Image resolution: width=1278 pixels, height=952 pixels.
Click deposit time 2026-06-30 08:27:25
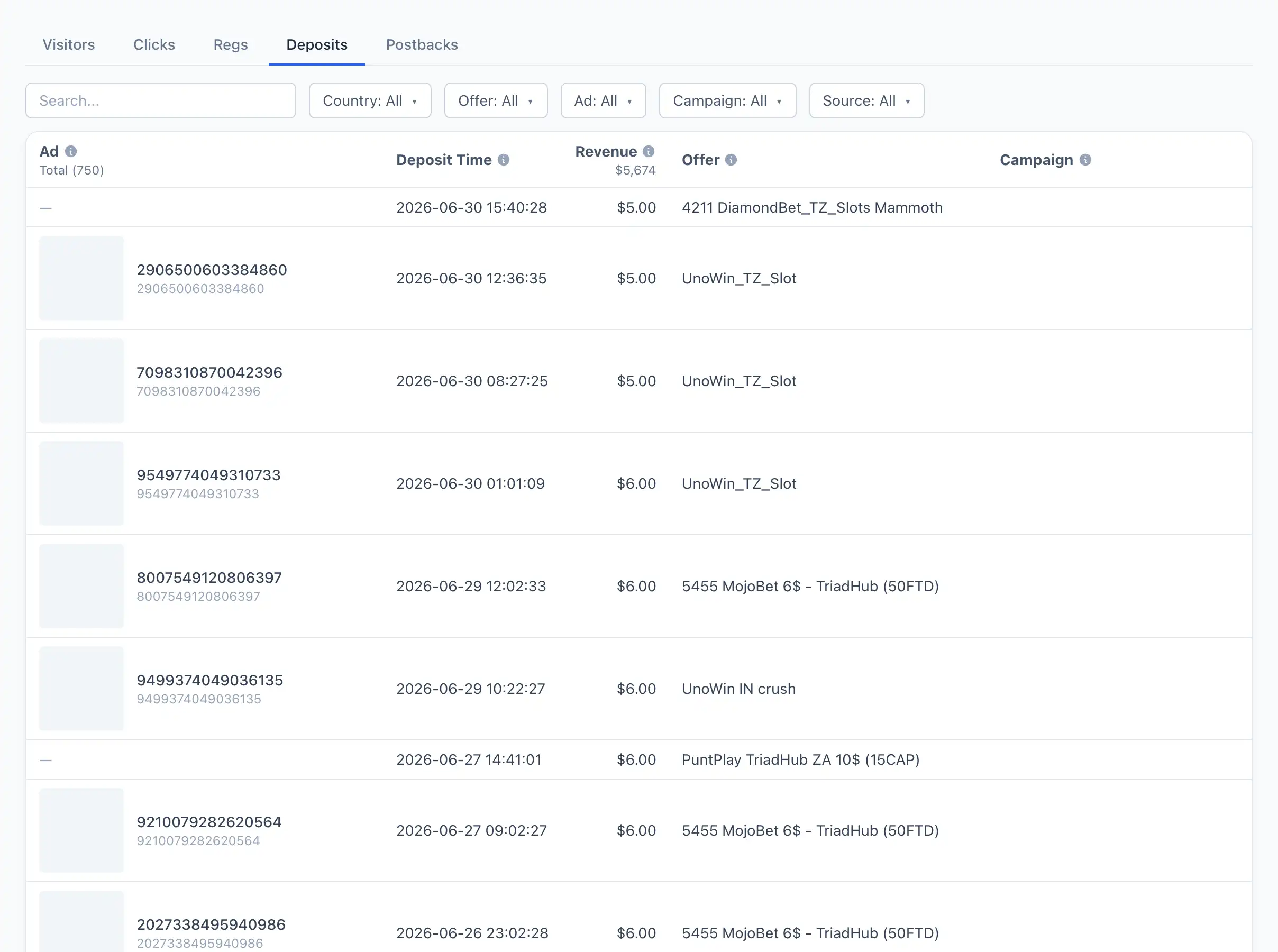[472, 381]
